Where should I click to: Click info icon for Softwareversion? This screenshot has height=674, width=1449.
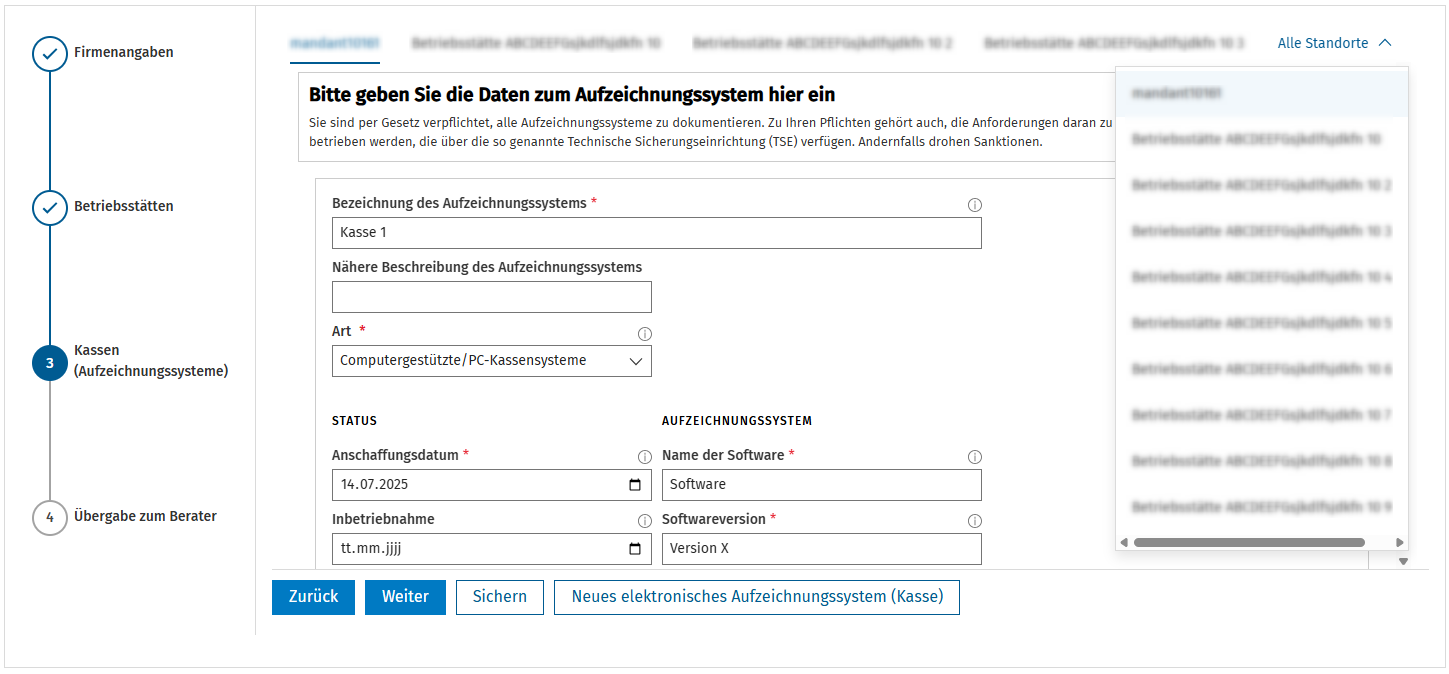tap(975, 521)
